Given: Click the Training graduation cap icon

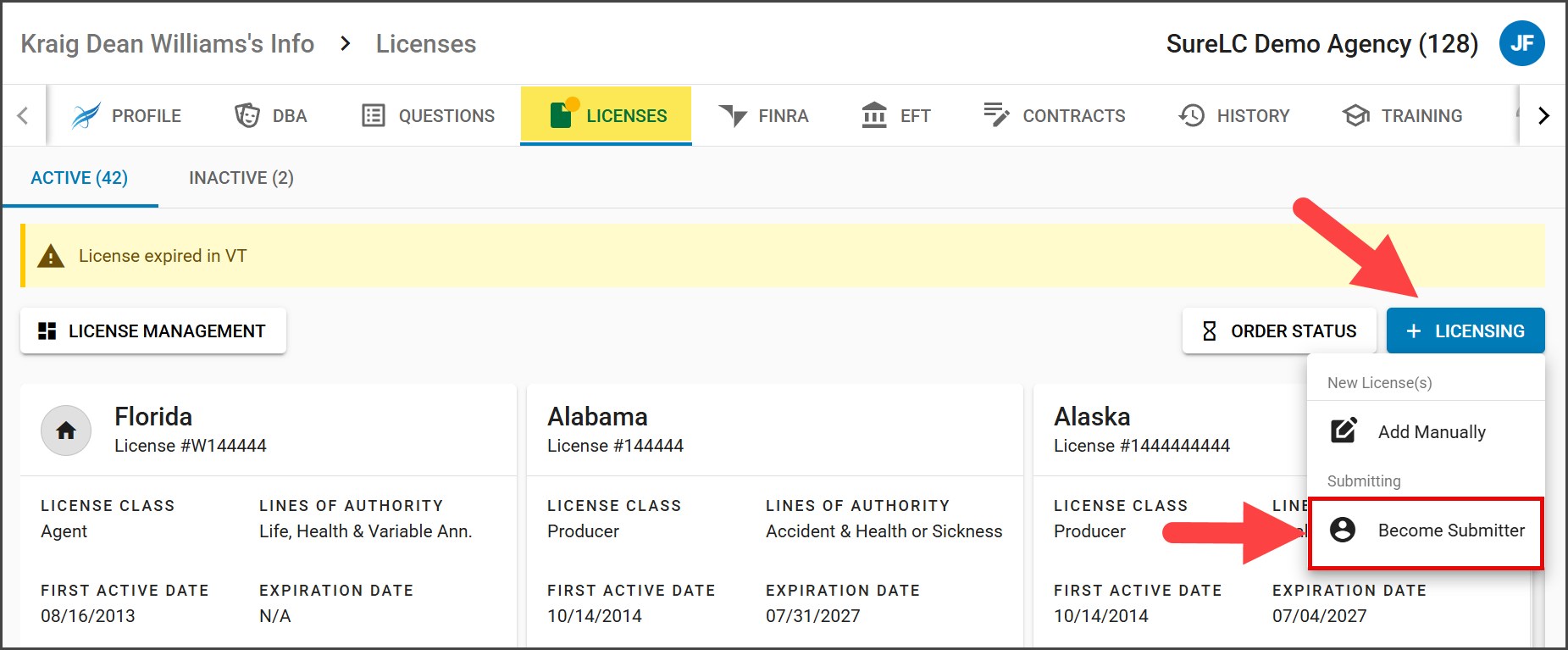Looking at the screenshot, I should pyautogui.click(x=1356, y=115).
